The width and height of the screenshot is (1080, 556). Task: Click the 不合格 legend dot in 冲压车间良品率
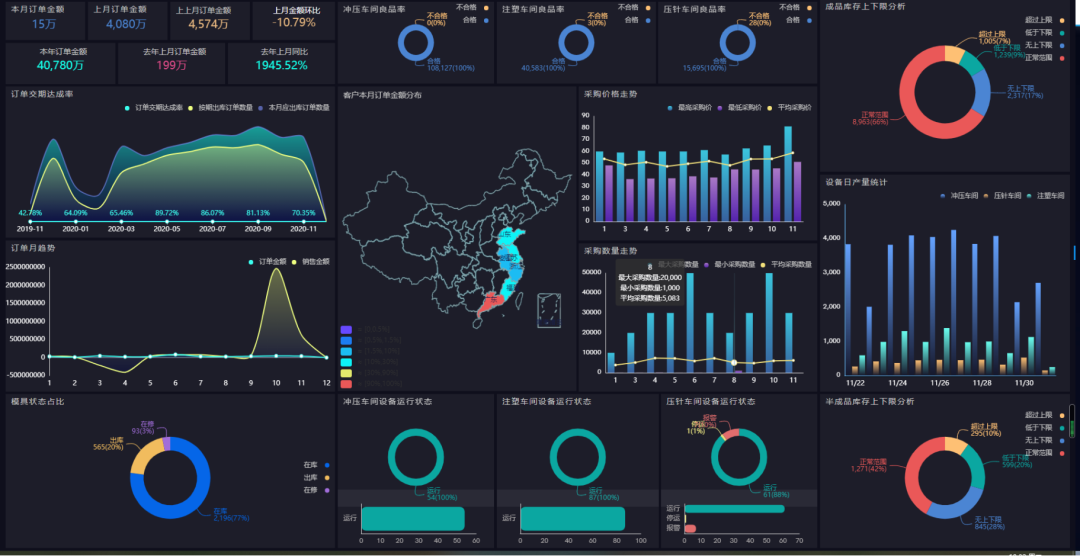[486, 8]
